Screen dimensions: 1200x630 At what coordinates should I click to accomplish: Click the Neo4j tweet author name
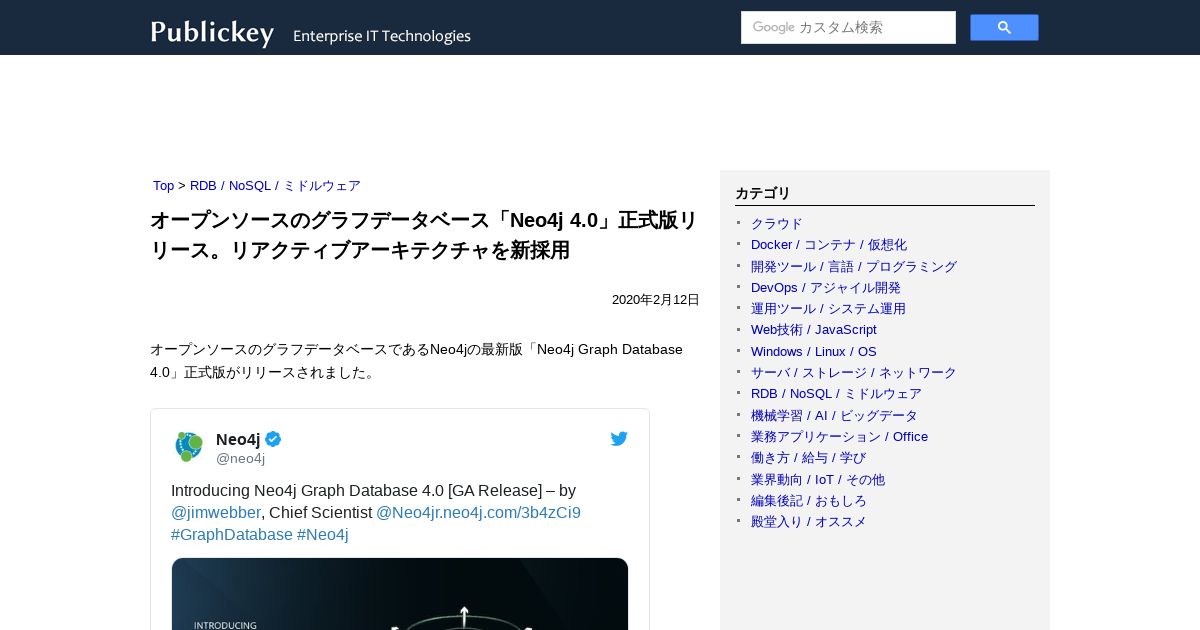[238, 439]
